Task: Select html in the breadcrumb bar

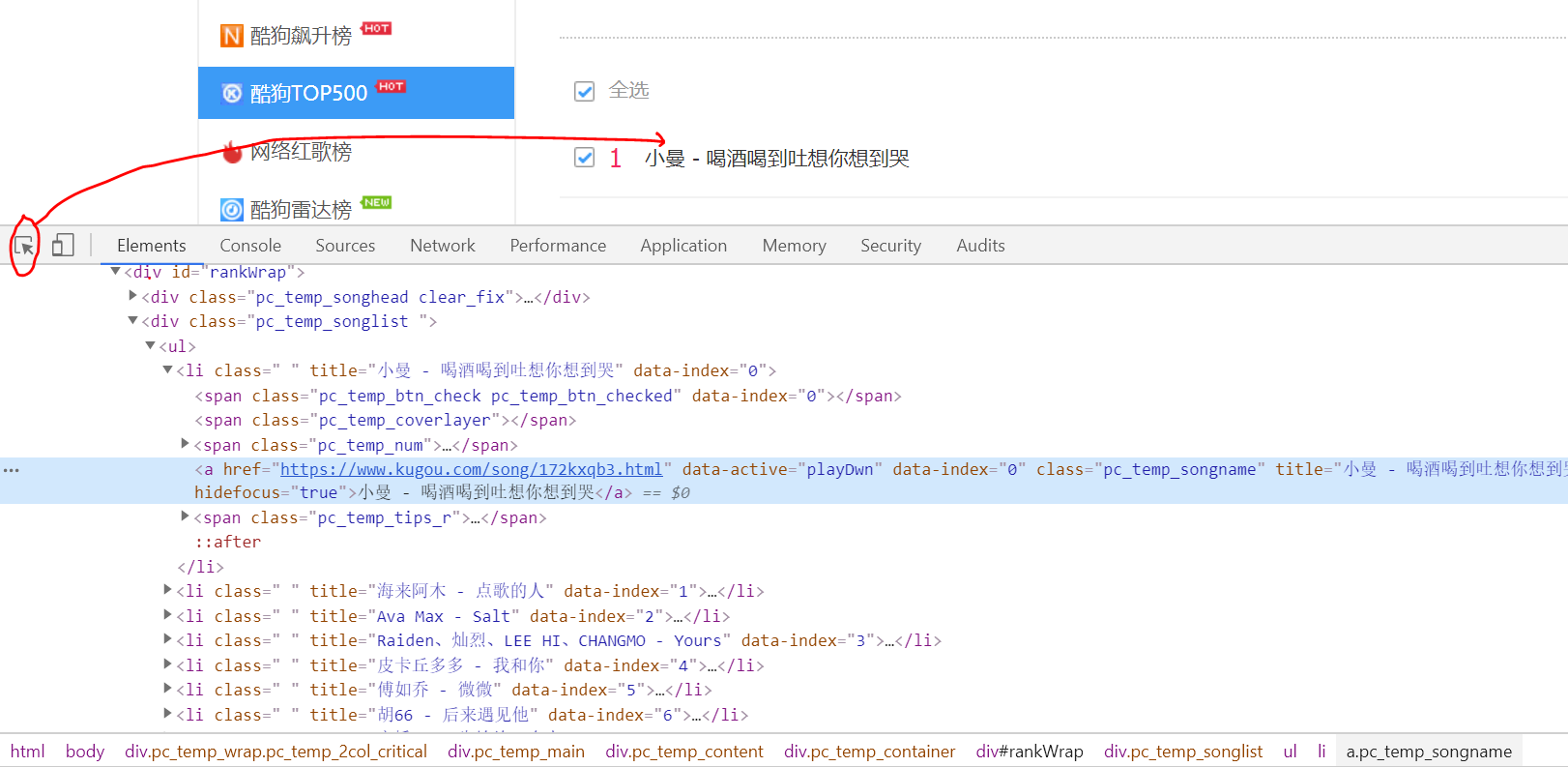Action: coord(28,752)
